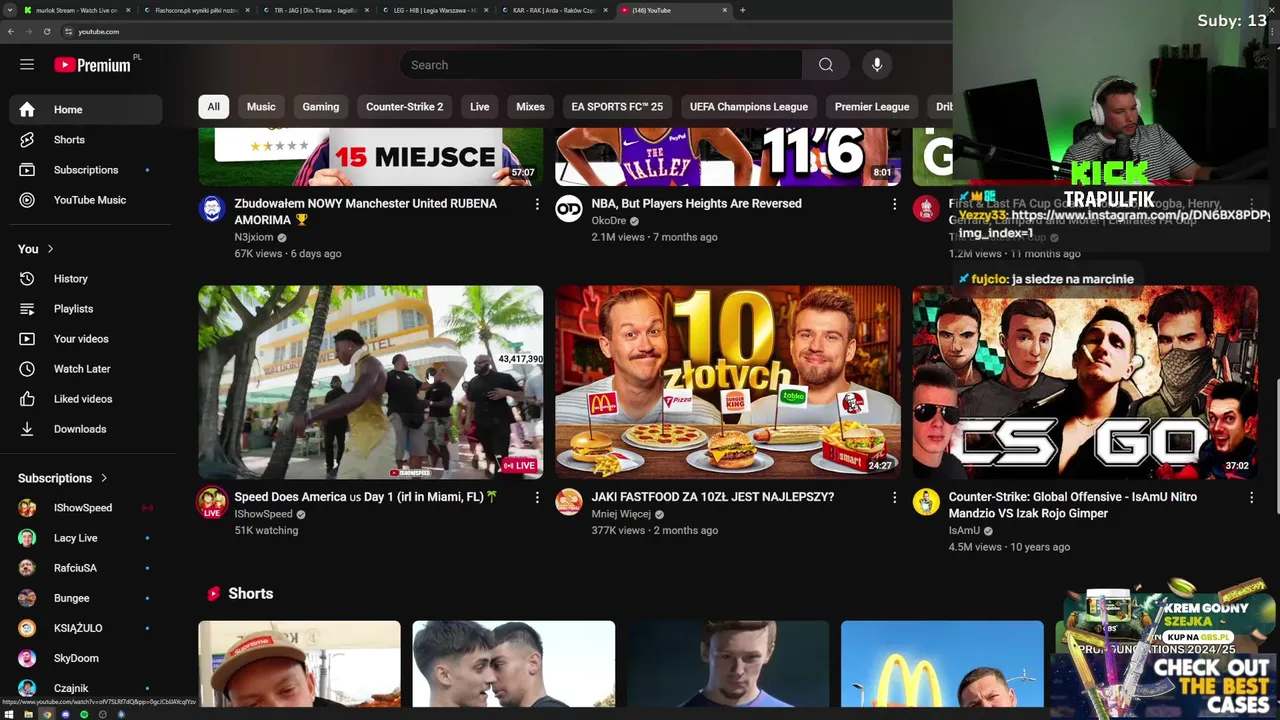Open options for NBA Heights Reversed video
Screen dimensions: 1280x720
[x=894, y=204]
